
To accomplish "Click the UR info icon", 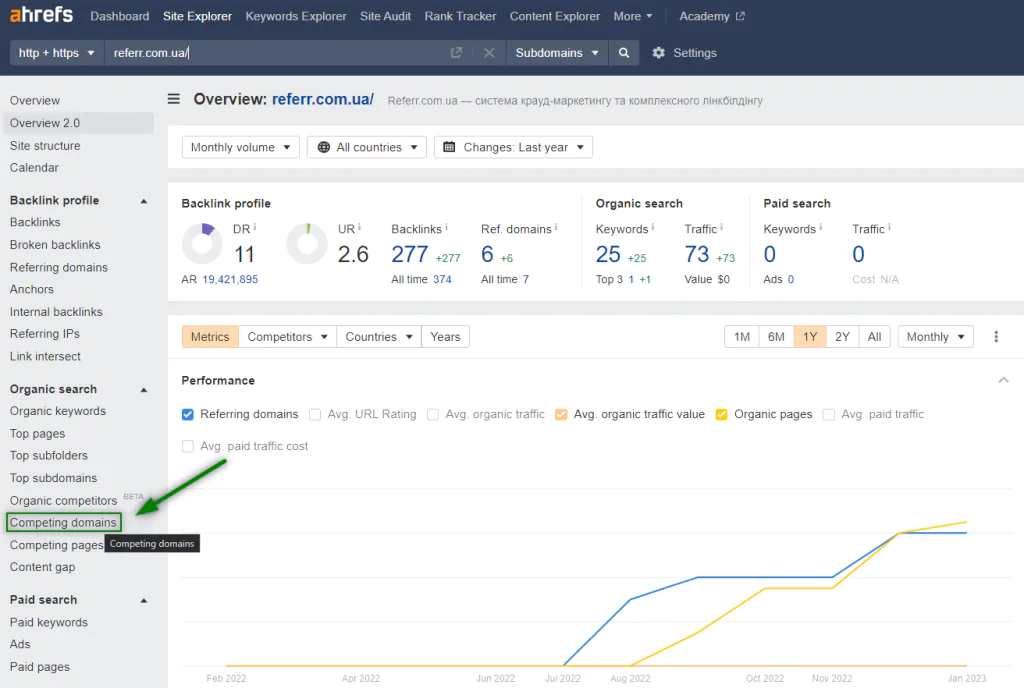I will (360, 227).
